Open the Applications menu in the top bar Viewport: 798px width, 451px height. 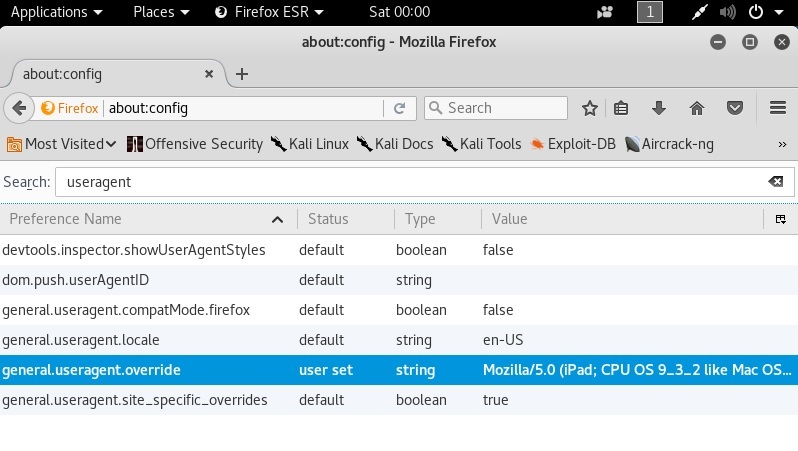(56, 12)
